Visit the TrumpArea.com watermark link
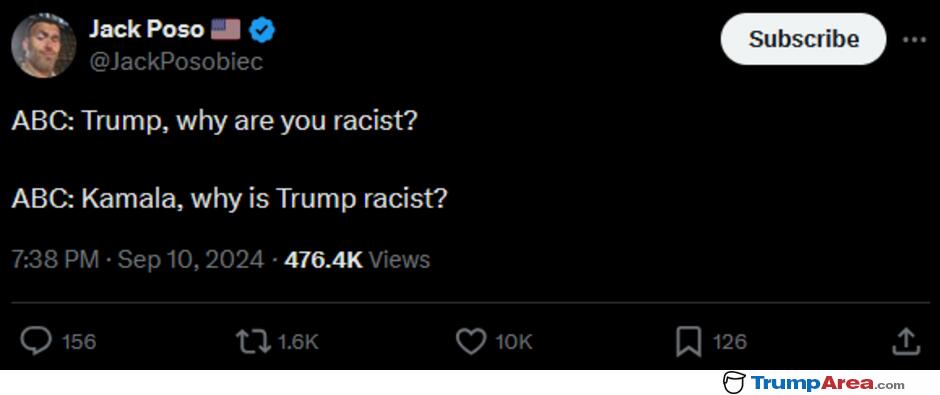Viewport: 940px width, 395px height. point(828,383)
